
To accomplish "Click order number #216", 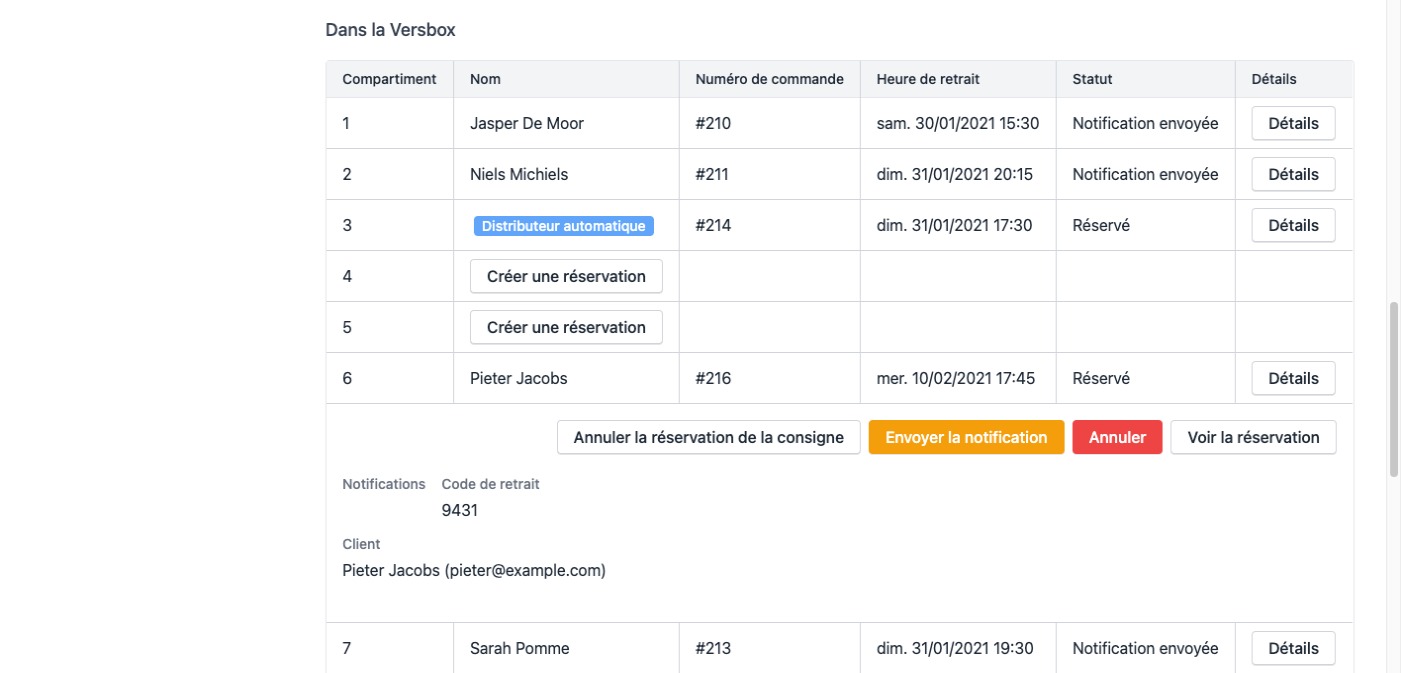I will pos(713,379).
